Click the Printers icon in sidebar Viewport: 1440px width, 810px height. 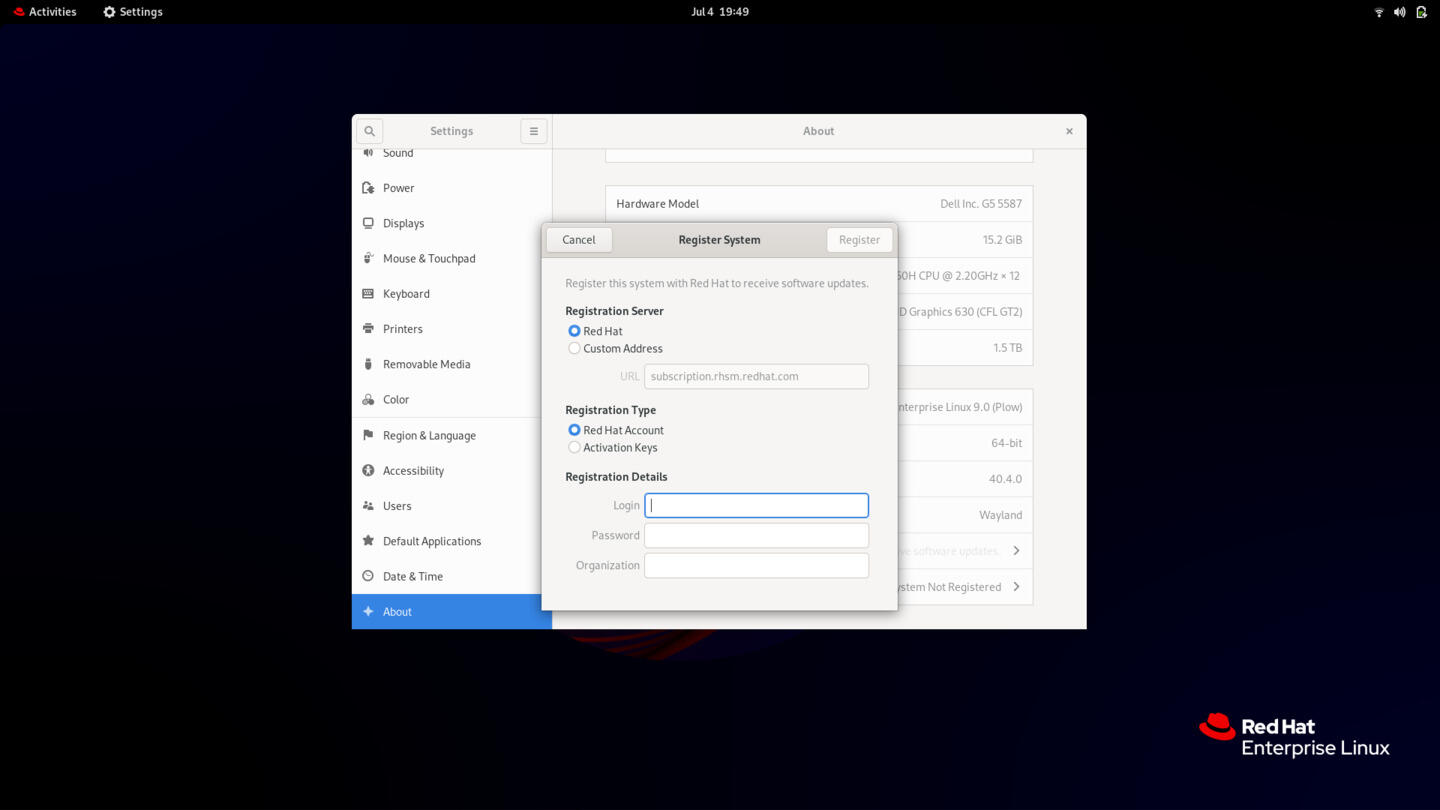[x=368, y=329]
